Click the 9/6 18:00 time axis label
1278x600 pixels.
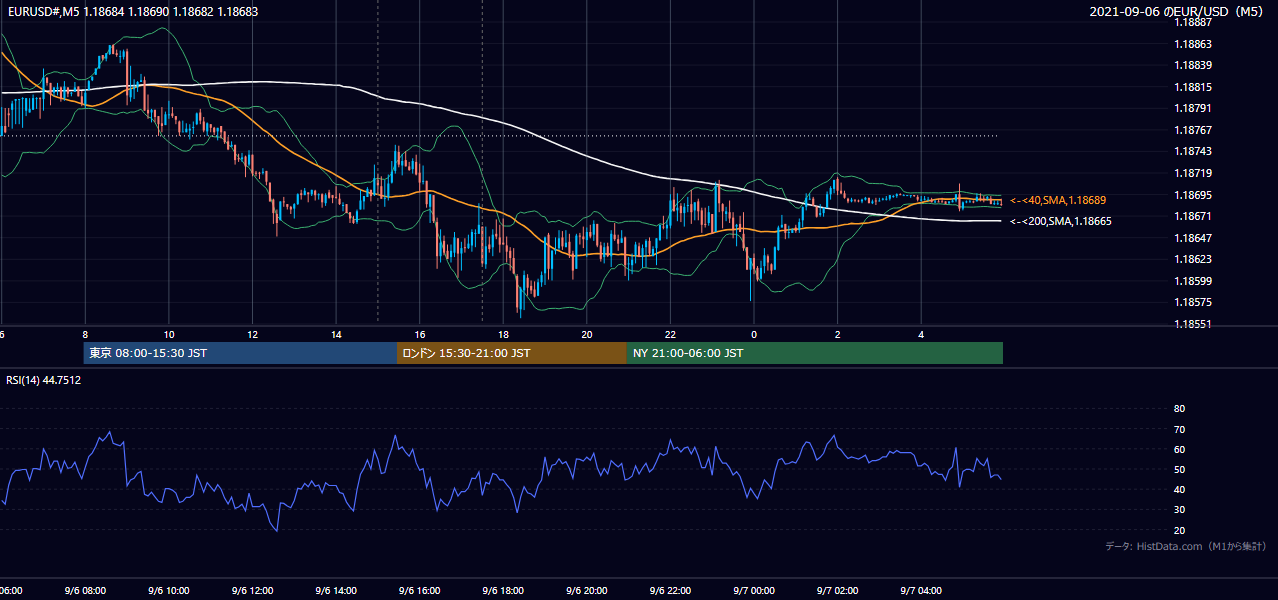coord(503,591)
